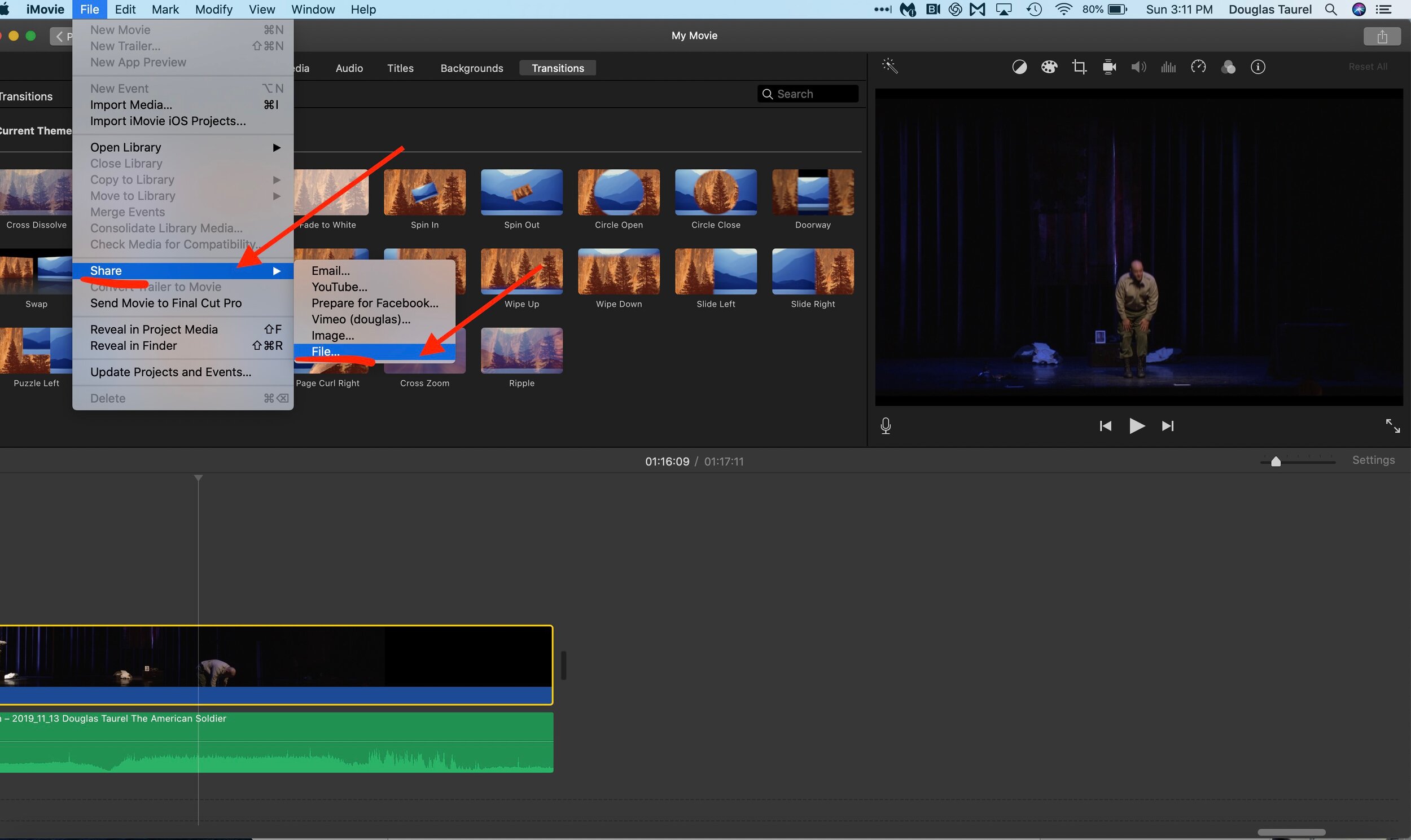Select the Circle Close transition
Image resolution: width=1411 pixels, height=840 pixels.
[x=716, y=192]
